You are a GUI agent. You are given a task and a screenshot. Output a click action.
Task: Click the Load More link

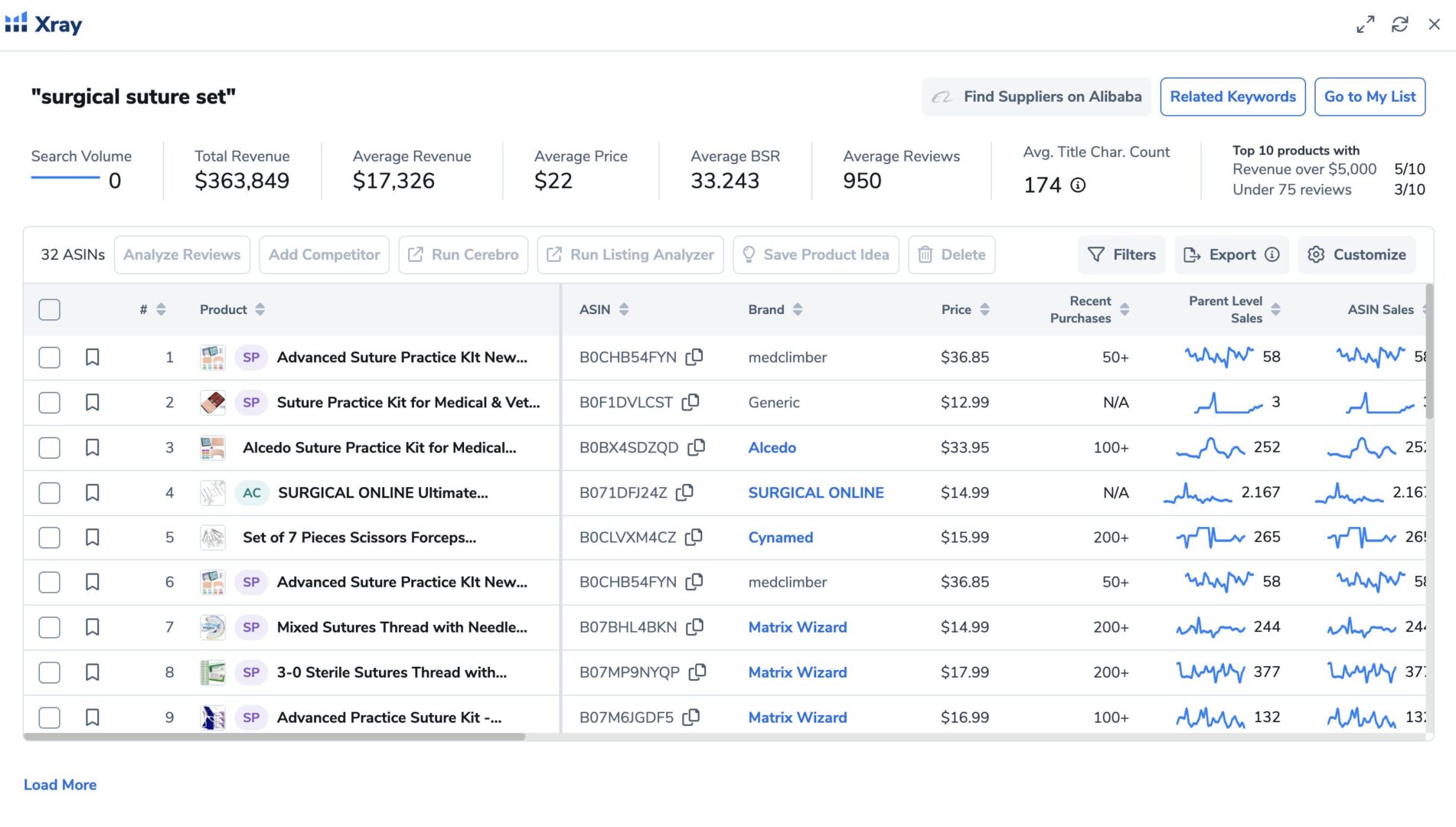coord(60,785)
